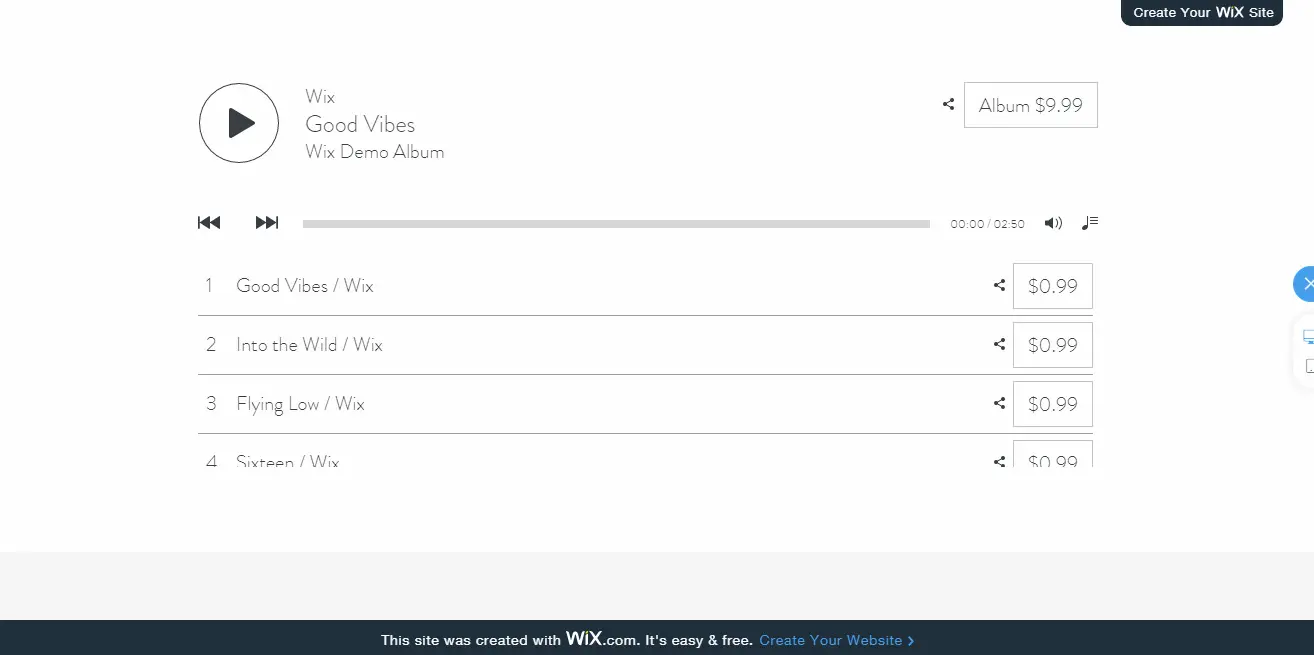Buy Good Vibes for $0.99
The width and height of the screenshot is (1314, 655).
point(1053,286)
